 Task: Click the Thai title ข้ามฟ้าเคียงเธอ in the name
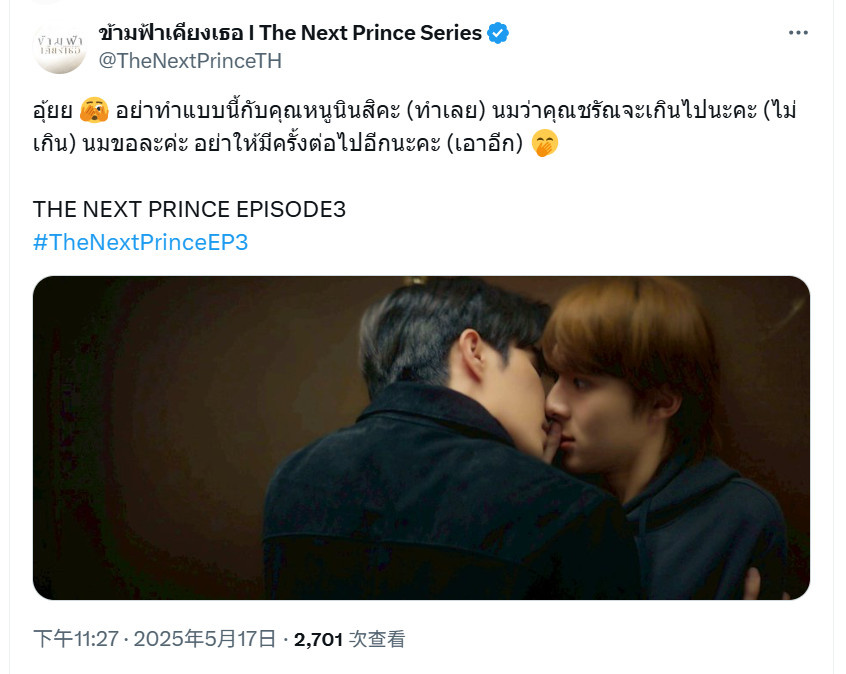coord(170,33)
